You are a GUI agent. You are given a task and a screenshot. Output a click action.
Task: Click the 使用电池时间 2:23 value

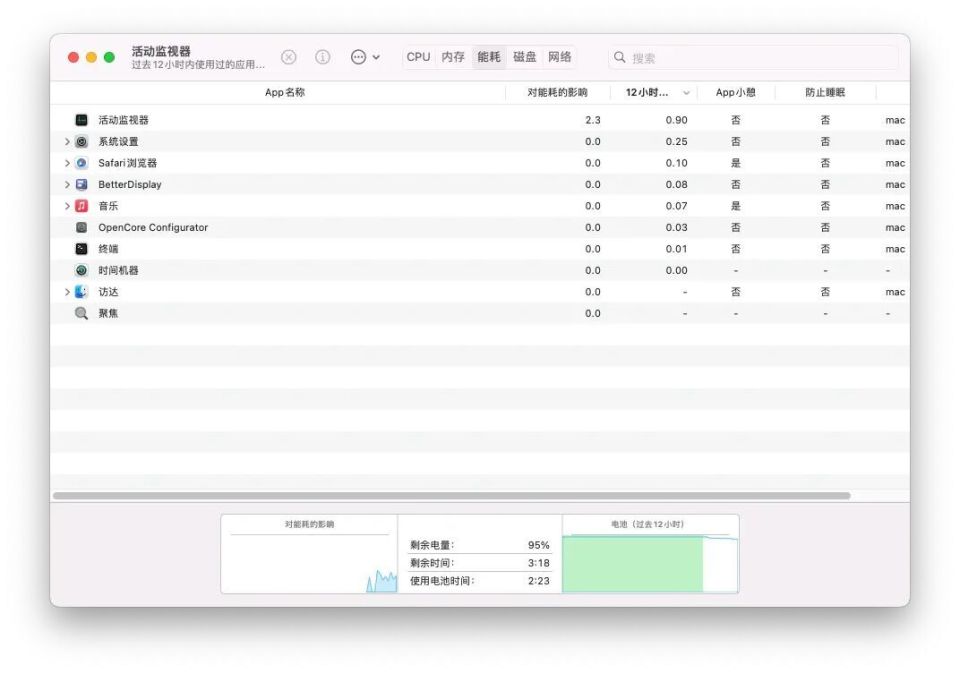click(x=538, y=581)
